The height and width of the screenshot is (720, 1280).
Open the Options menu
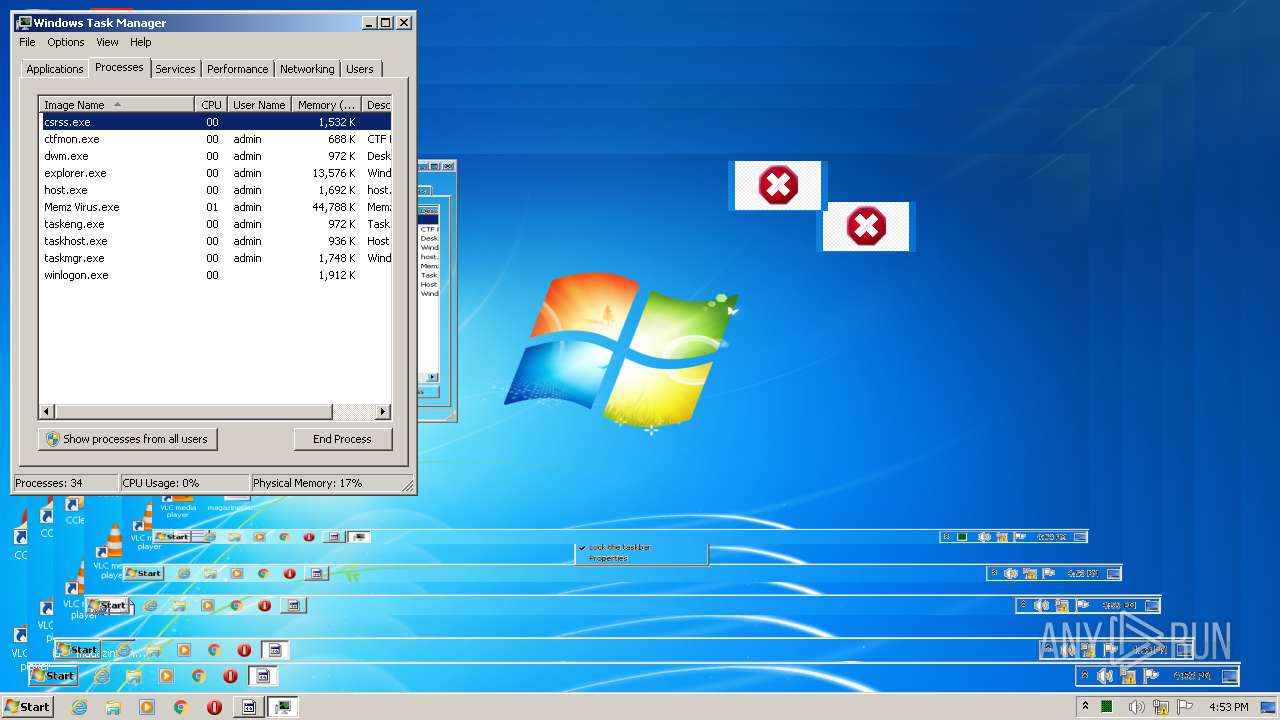coord(66,42)
